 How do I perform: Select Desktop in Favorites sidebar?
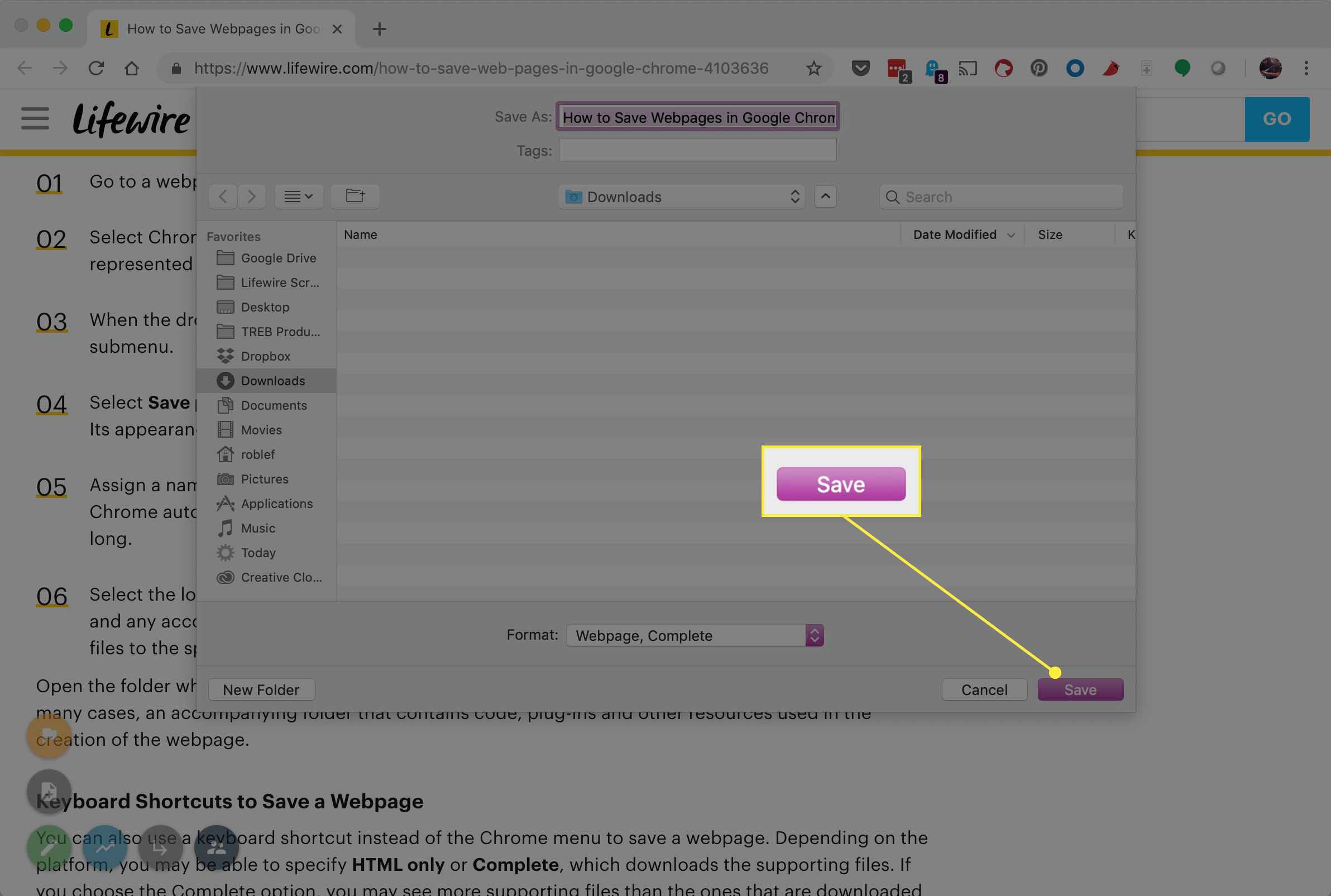266,307
